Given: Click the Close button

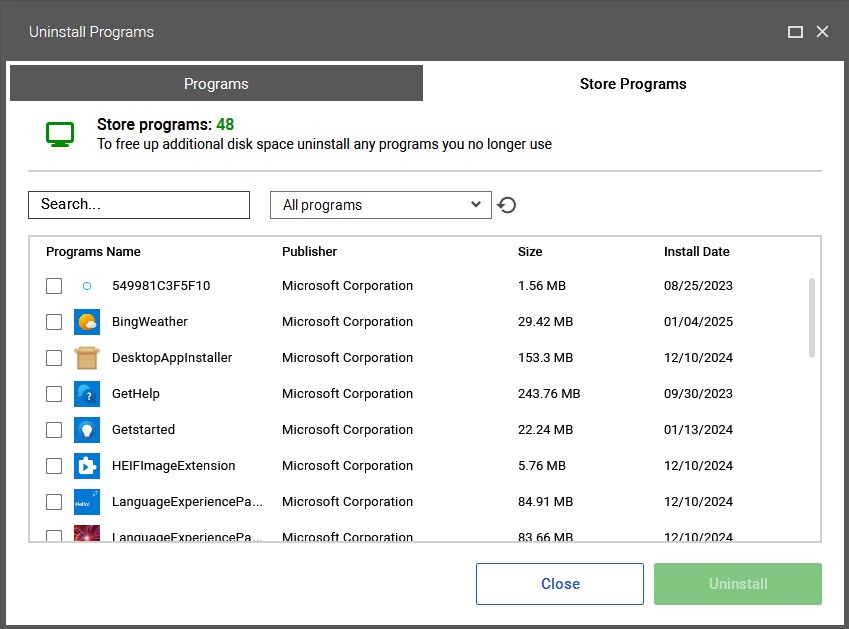Looking at the screenshot, I should pos(560,584).
